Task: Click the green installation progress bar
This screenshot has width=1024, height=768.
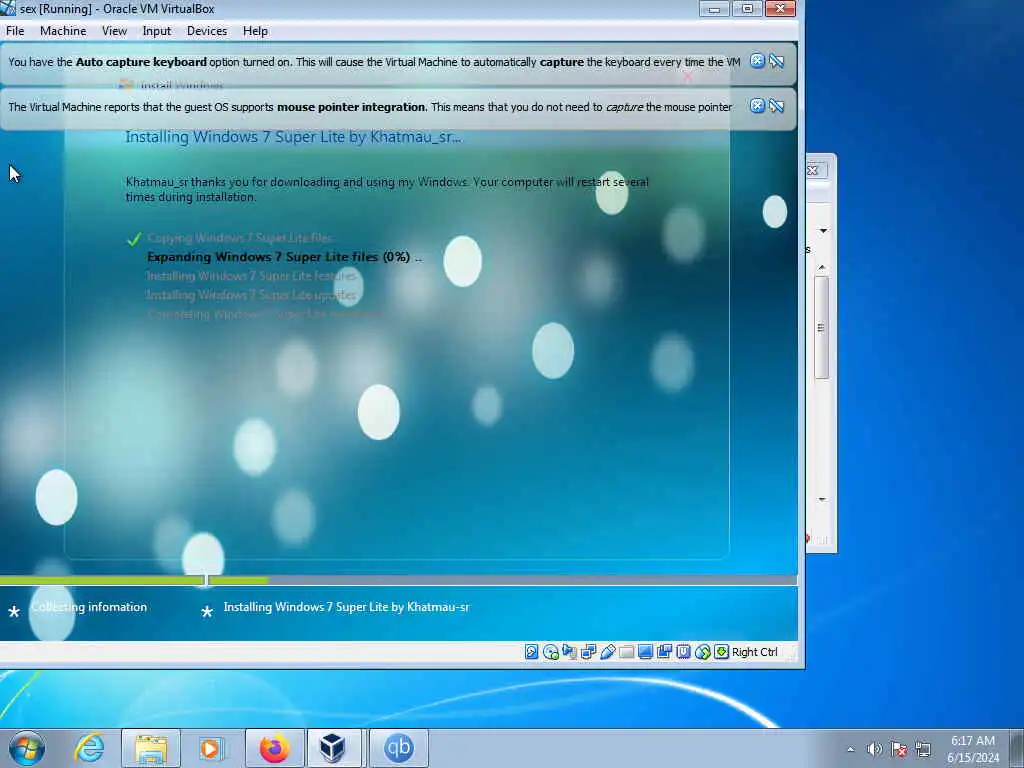Action: 134,580
